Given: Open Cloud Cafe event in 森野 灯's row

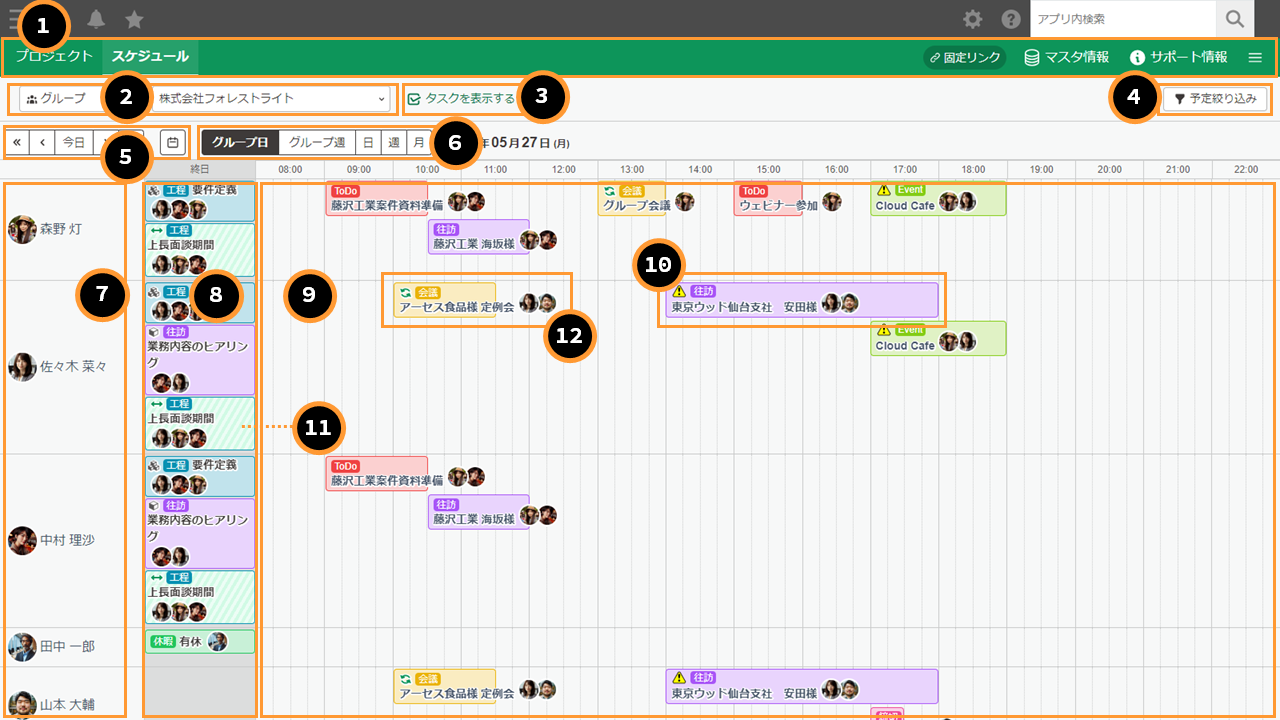Looking at the screenshot, I should [x=938, y=198].
